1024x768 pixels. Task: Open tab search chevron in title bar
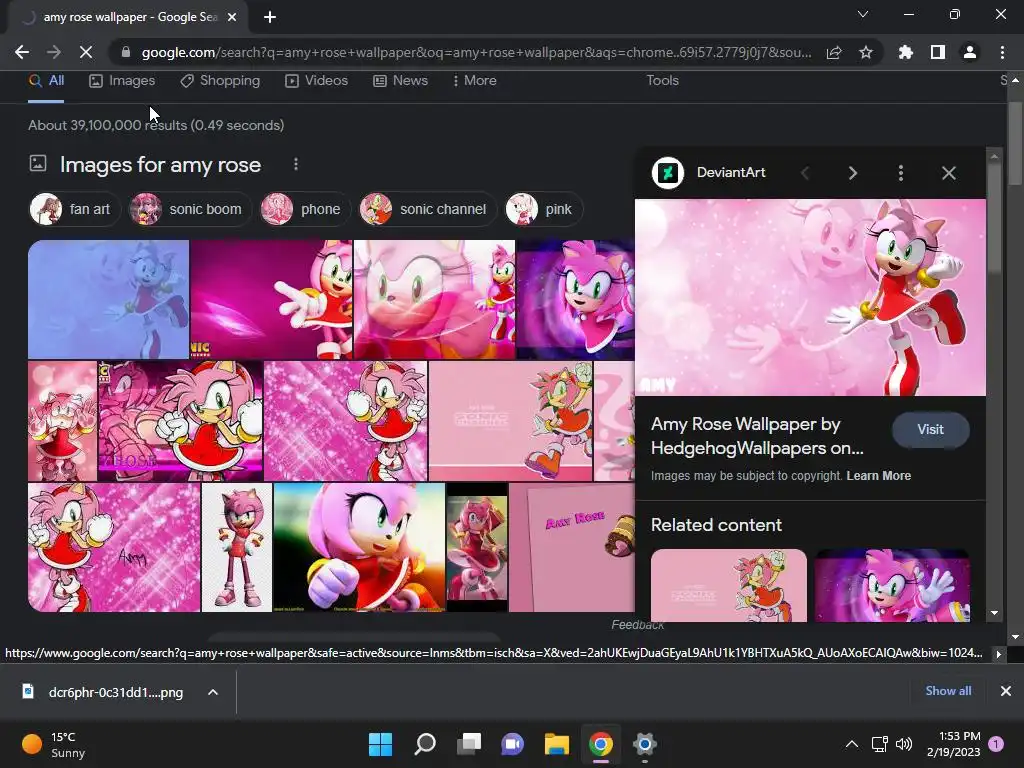(863, 14)
